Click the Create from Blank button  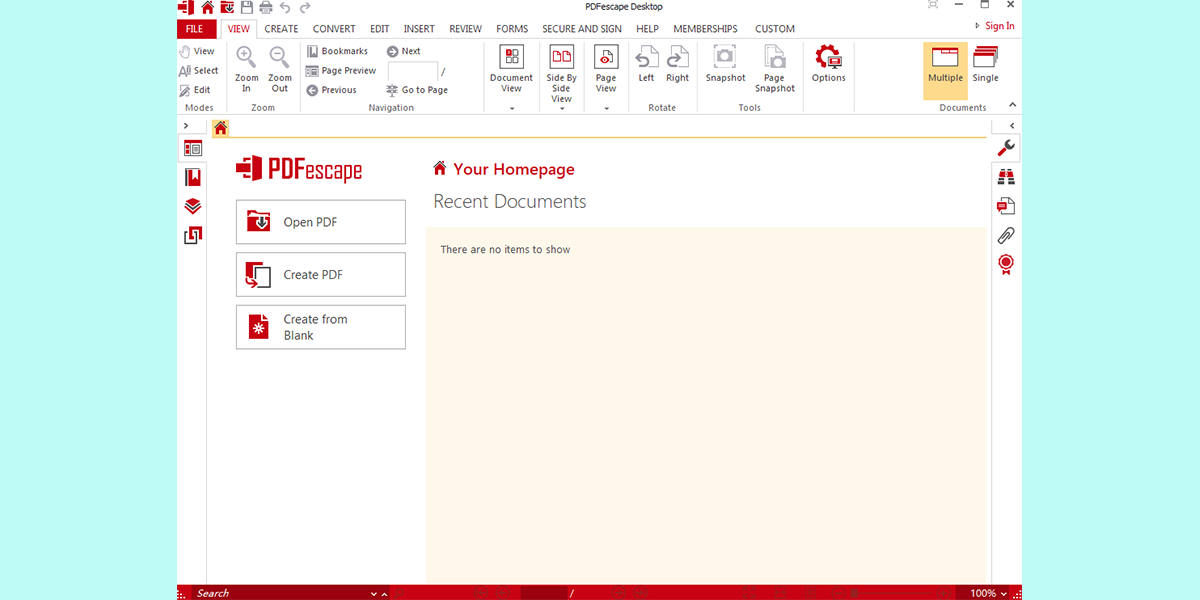(321, 327)
